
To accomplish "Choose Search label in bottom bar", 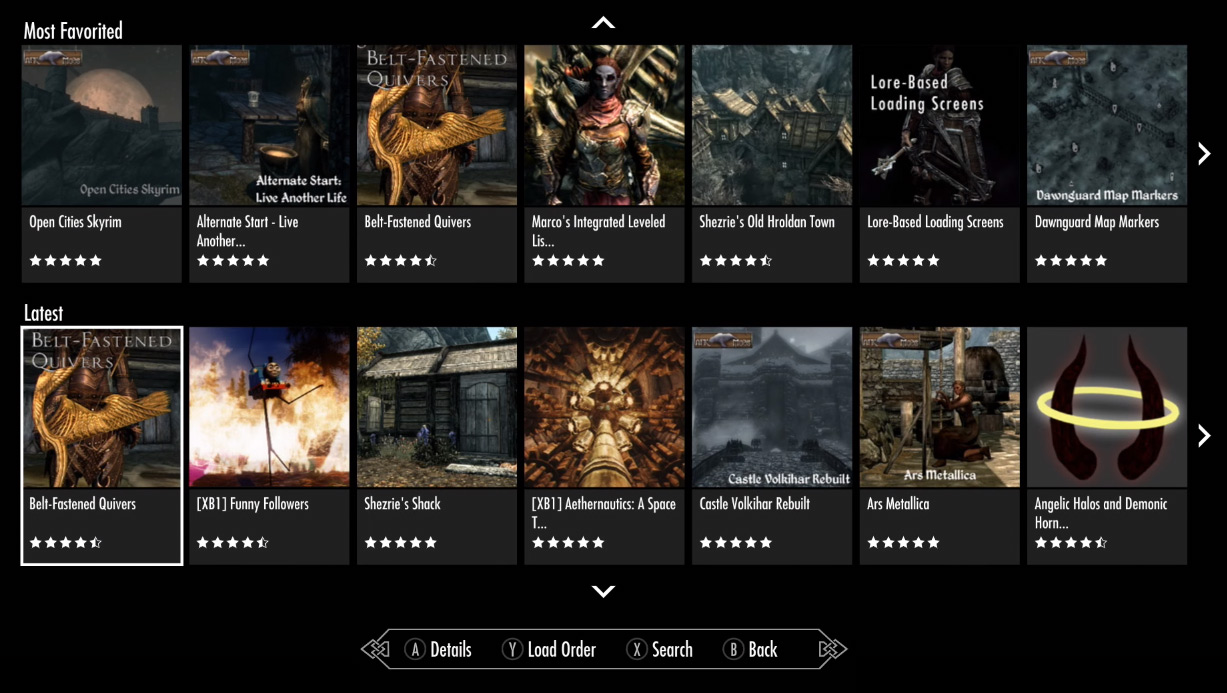I will (x=672, y=649).
